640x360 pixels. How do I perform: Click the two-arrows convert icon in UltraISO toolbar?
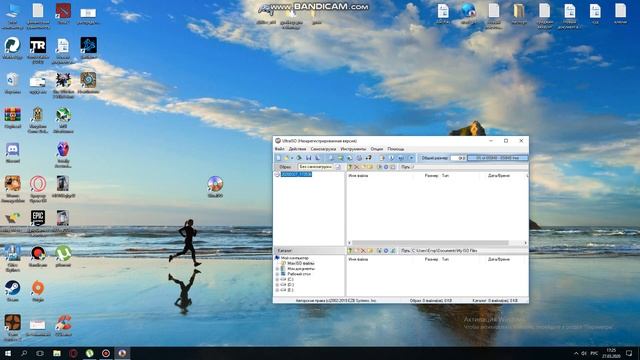tap(368, 158)
